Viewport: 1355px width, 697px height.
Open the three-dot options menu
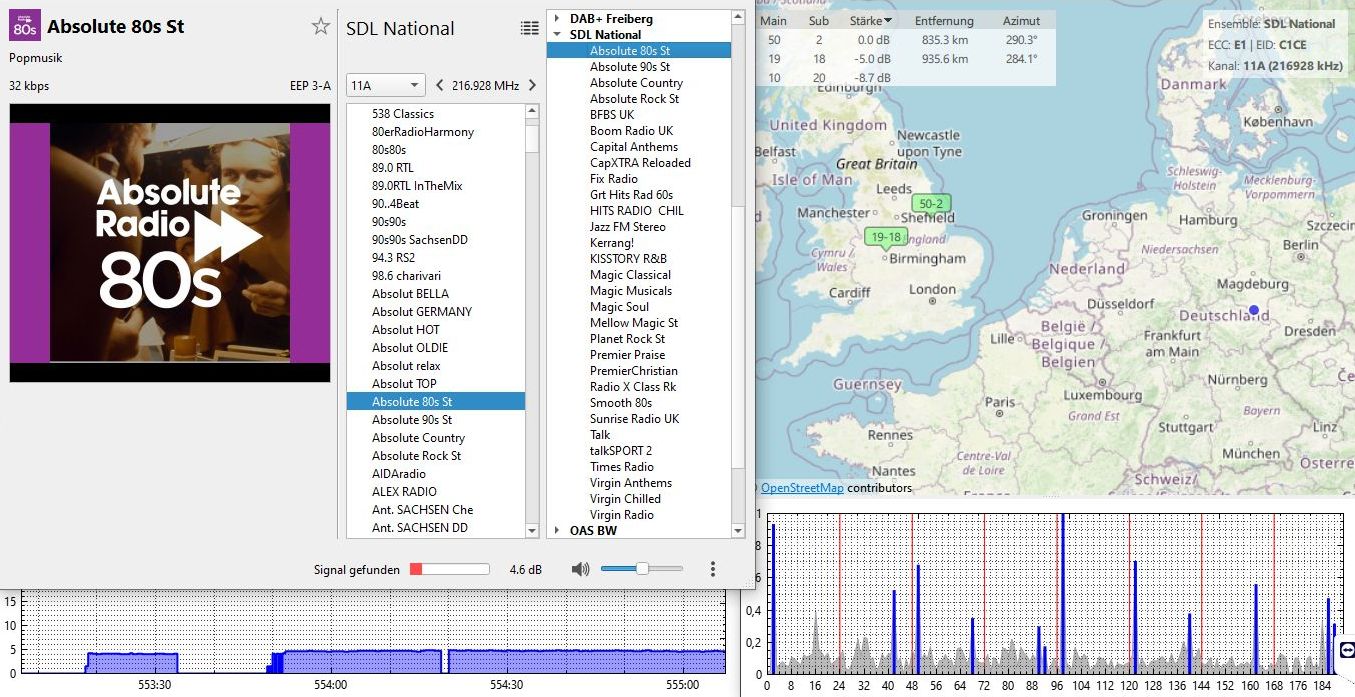point(712,569)
